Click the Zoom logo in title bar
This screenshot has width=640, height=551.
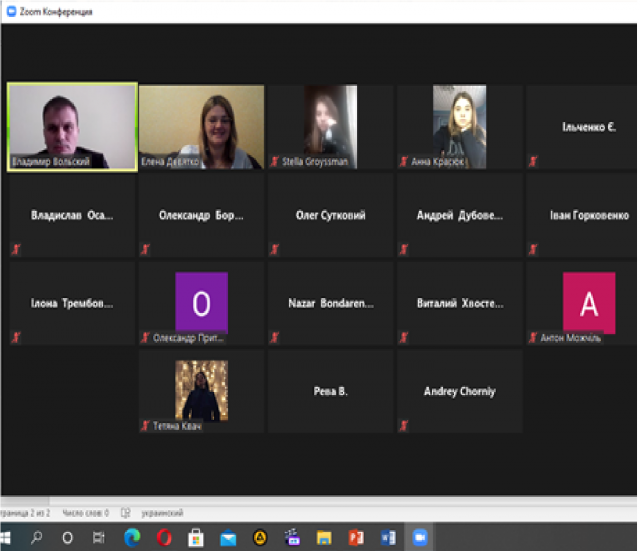coord(12,11)
